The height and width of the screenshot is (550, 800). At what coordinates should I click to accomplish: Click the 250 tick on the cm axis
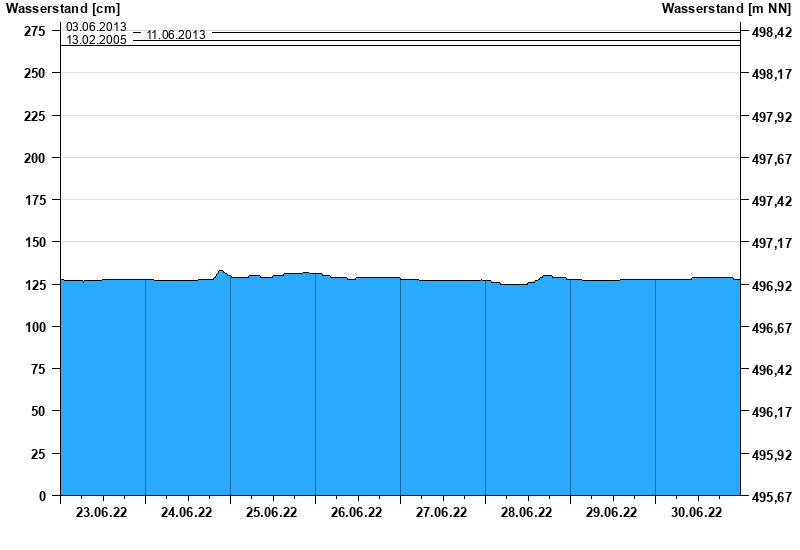pos(34,74)
